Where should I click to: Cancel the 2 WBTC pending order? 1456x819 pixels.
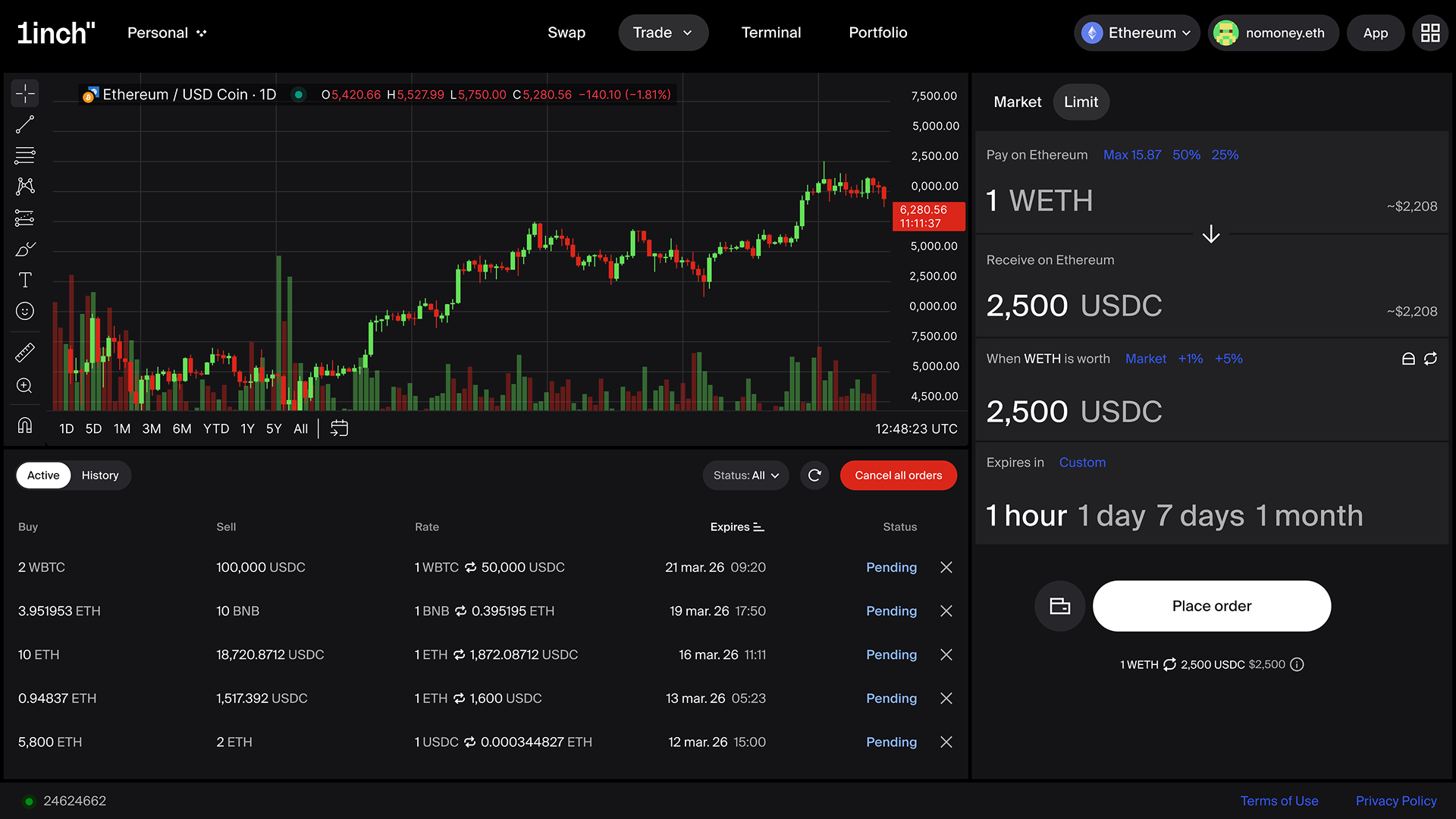click(x=946, y=567)
